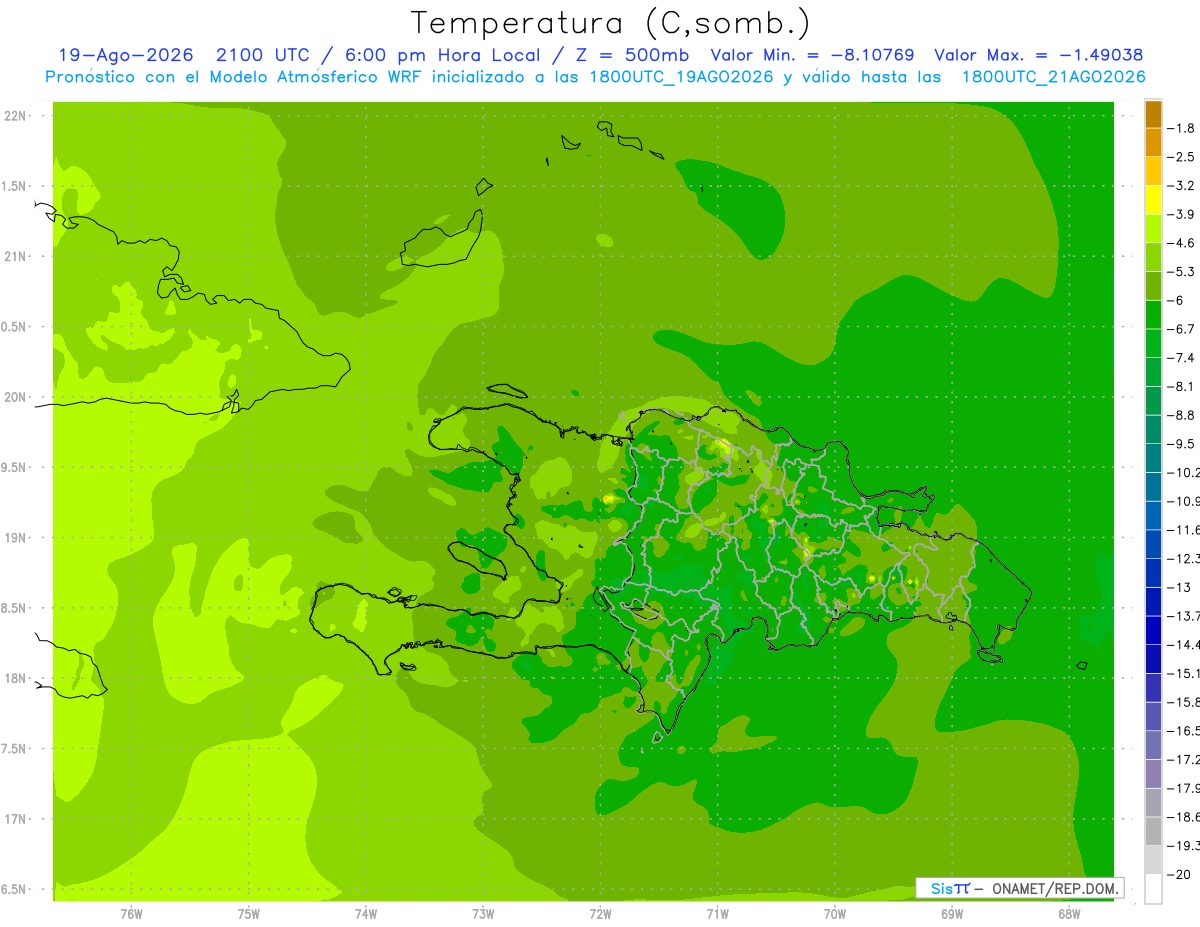
Task: Click the 73W longitude label
Action: 483,914
